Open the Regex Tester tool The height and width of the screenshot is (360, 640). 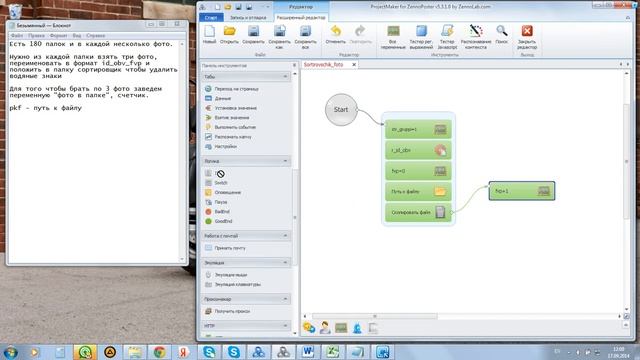click(x=421, y=37)
